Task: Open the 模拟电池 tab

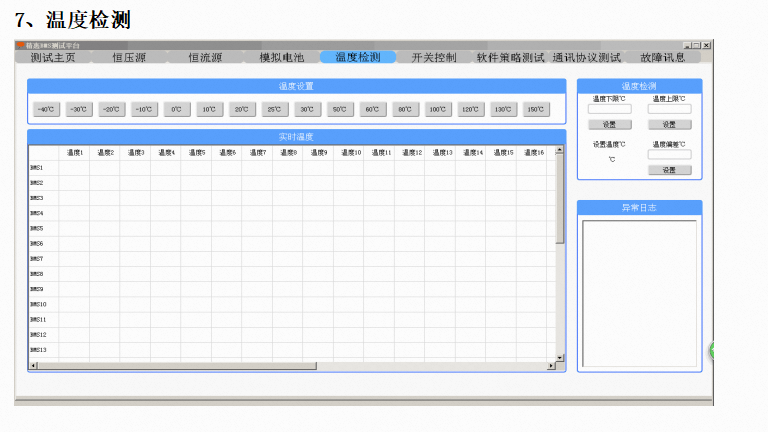Action: coord(282,58)
